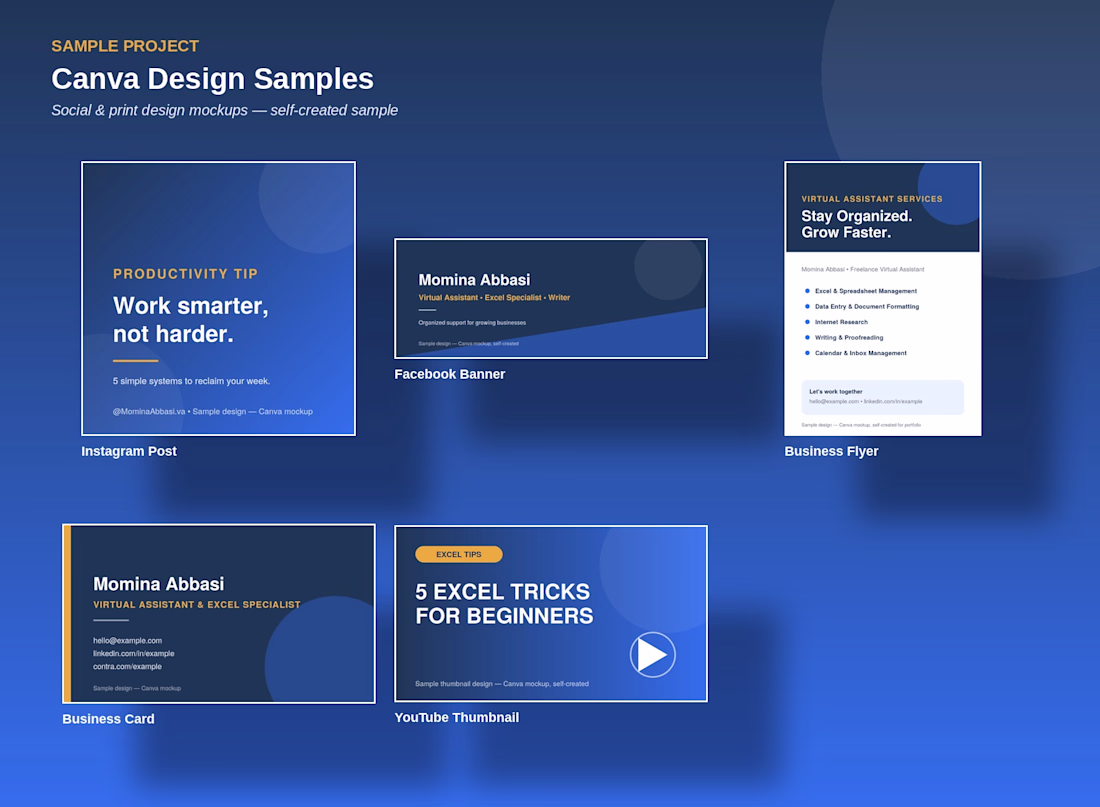
Task: Click 'Calendar & Inbox Management' flyer bullet
Action: click(861, 353)
